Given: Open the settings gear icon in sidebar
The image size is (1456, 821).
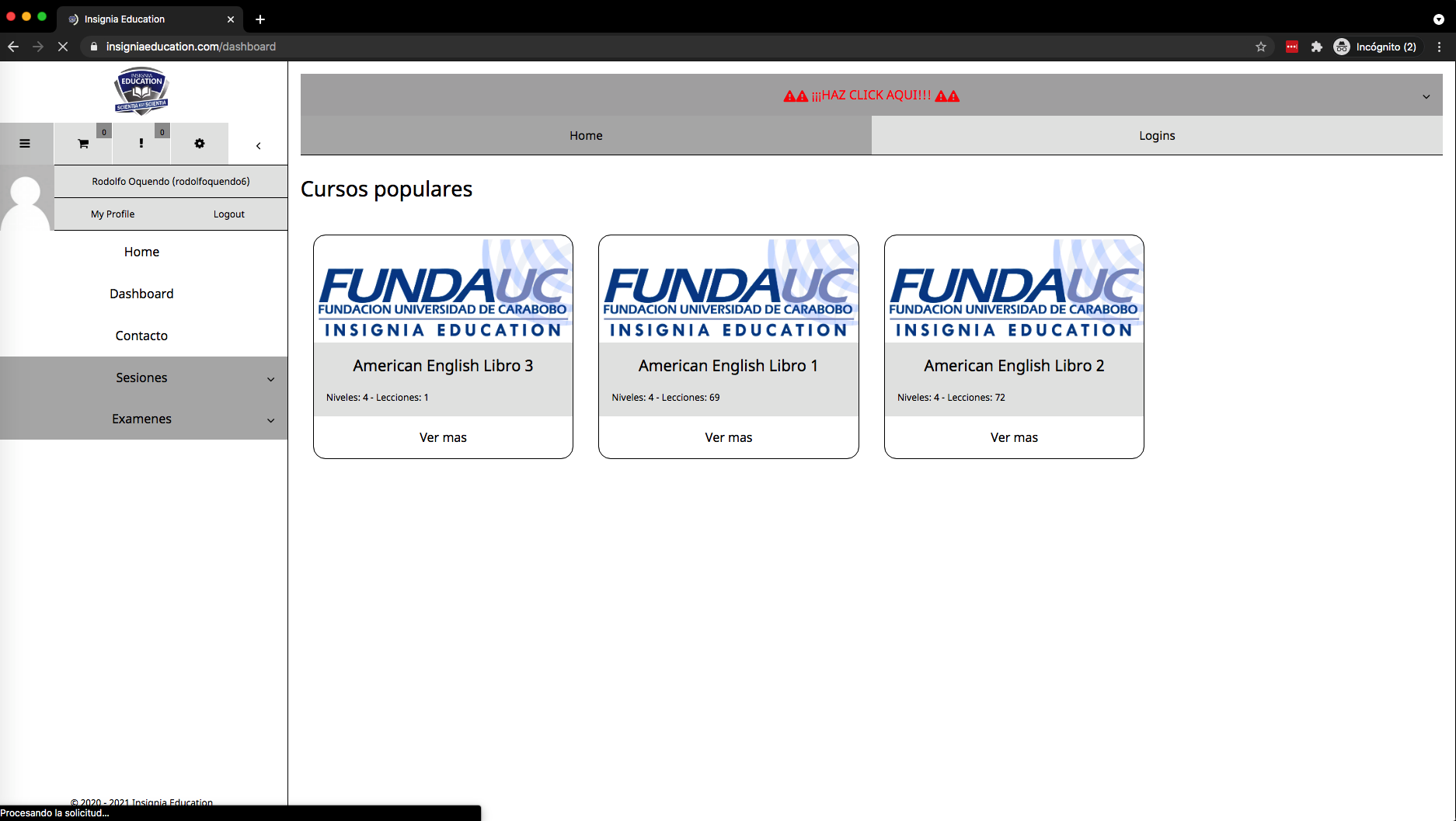Looking at the screenshot, I should tap(200, 144).
